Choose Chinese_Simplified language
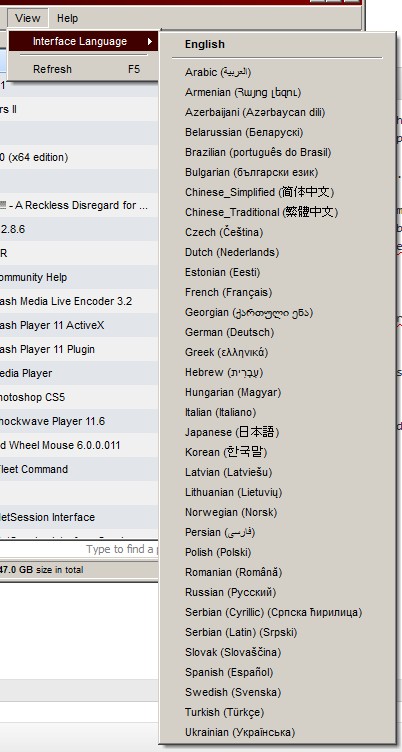 tap(277, 192)
